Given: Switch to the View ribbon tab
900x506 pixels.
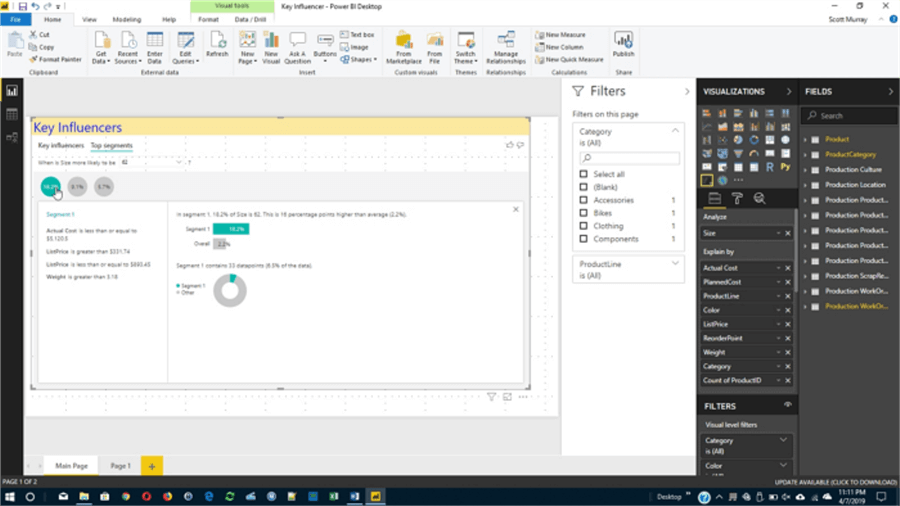Looking at the screenshot, I should point(89,20).
